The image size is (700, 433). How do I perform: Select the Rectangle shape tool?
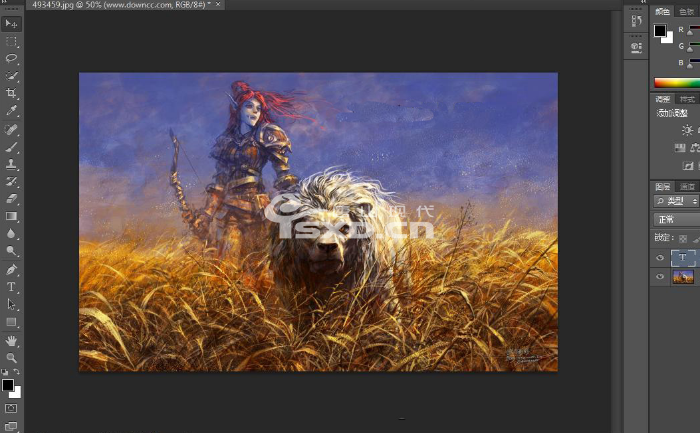pyautogui.click(x=11, y=322)
